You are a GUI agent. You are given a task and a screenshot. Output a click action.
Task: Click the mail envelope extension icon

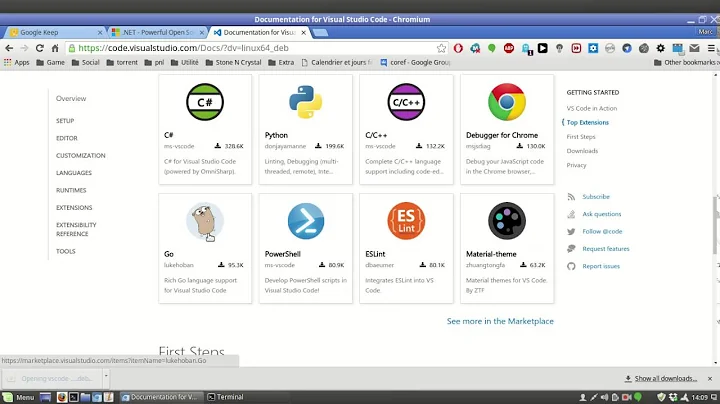(694, 48)
